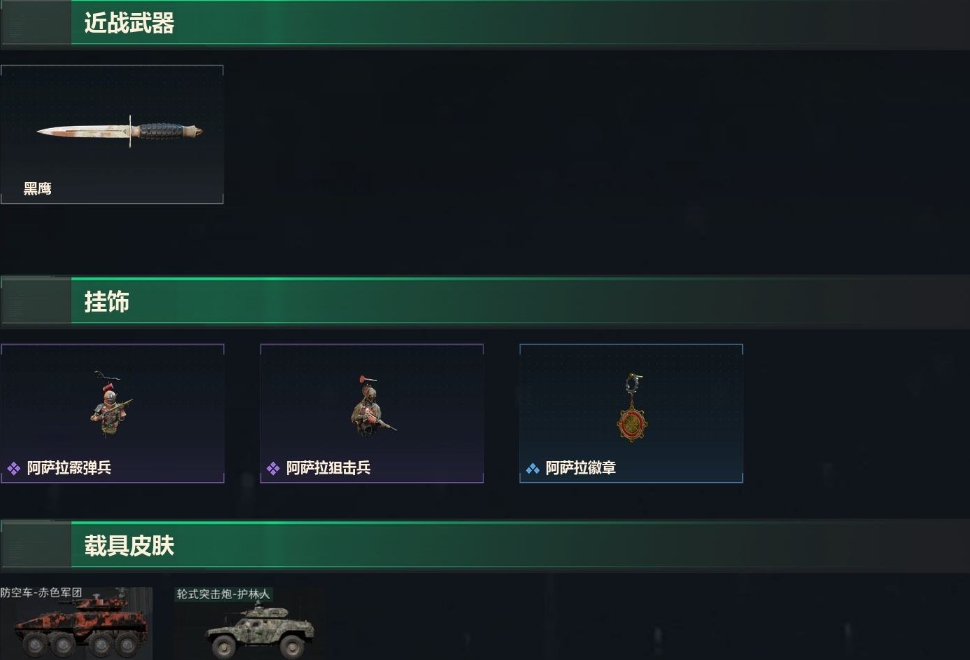Click the 阿萨拉狙击兵 charm figure

372,405
